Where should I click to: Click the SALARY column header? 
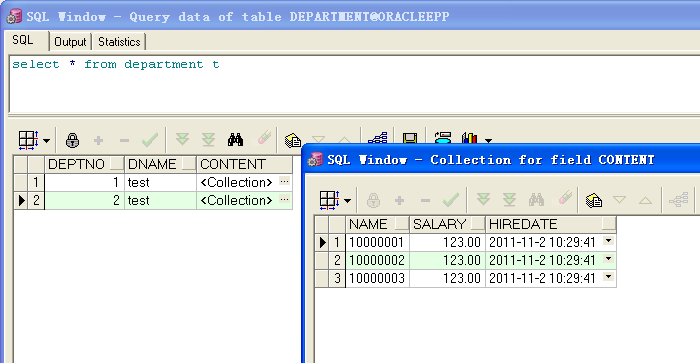click(448, 224)
